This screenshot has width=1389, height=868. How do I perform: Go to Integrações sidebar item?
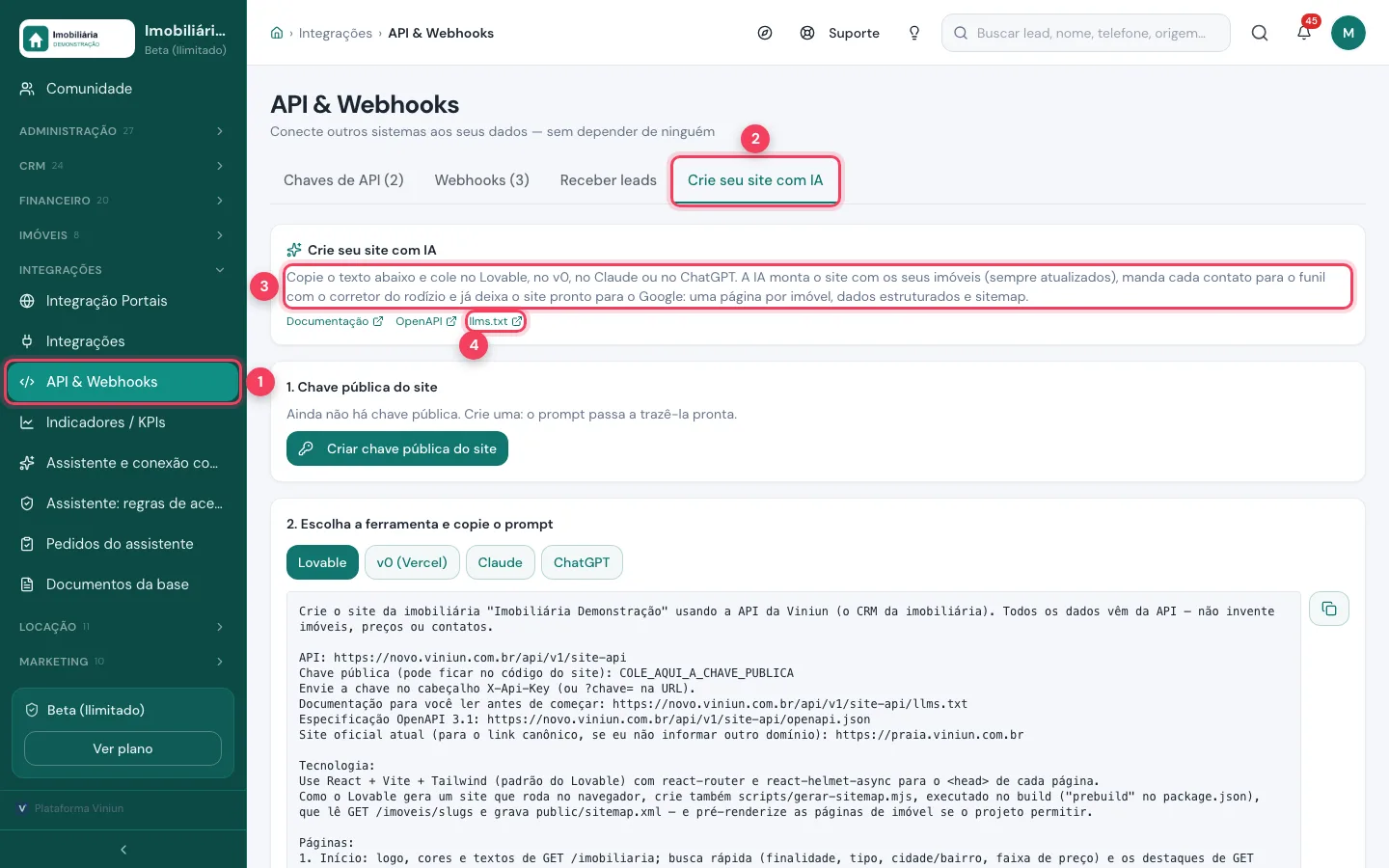coord(123,341)
